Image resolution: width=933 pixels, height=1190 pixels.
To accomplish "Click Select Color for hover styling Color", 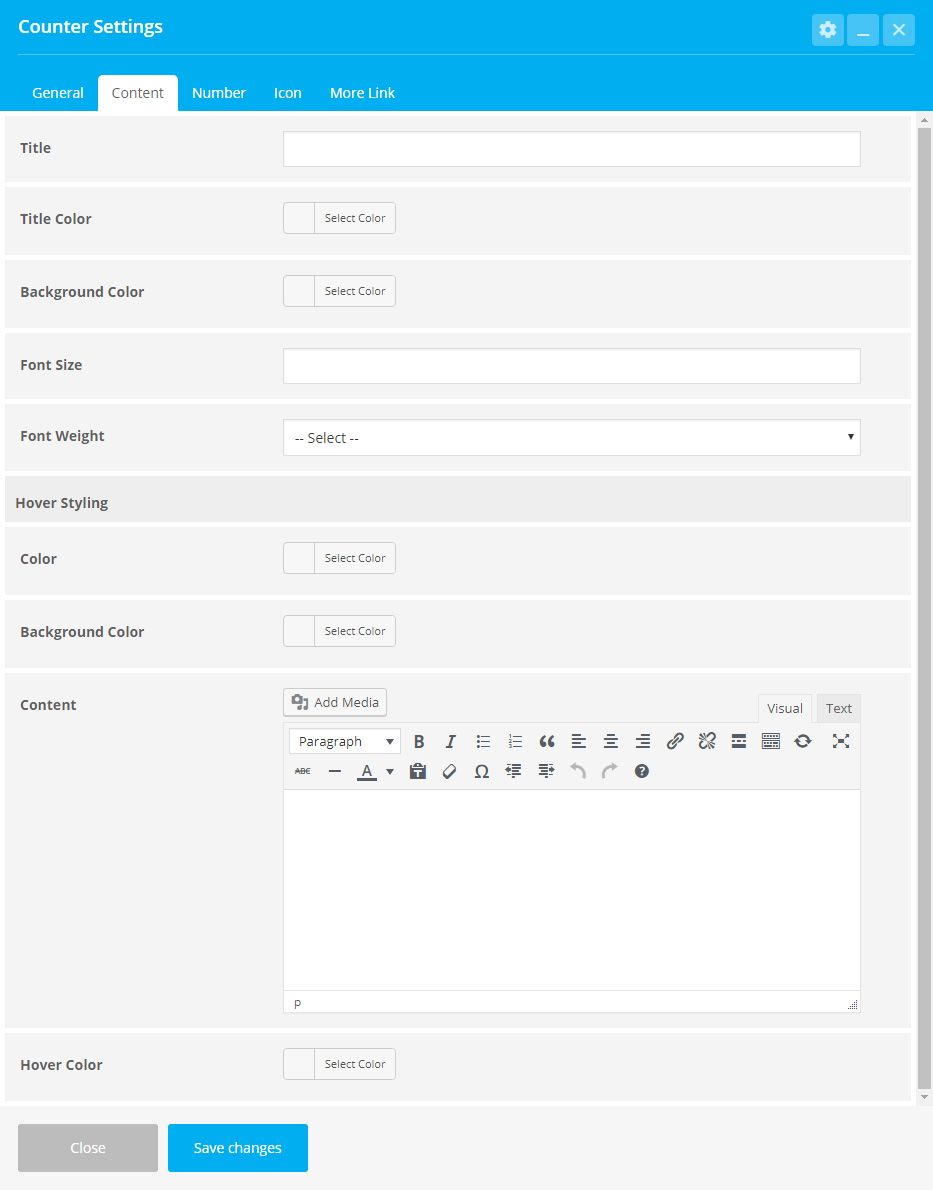I will (x=355, y=558).
